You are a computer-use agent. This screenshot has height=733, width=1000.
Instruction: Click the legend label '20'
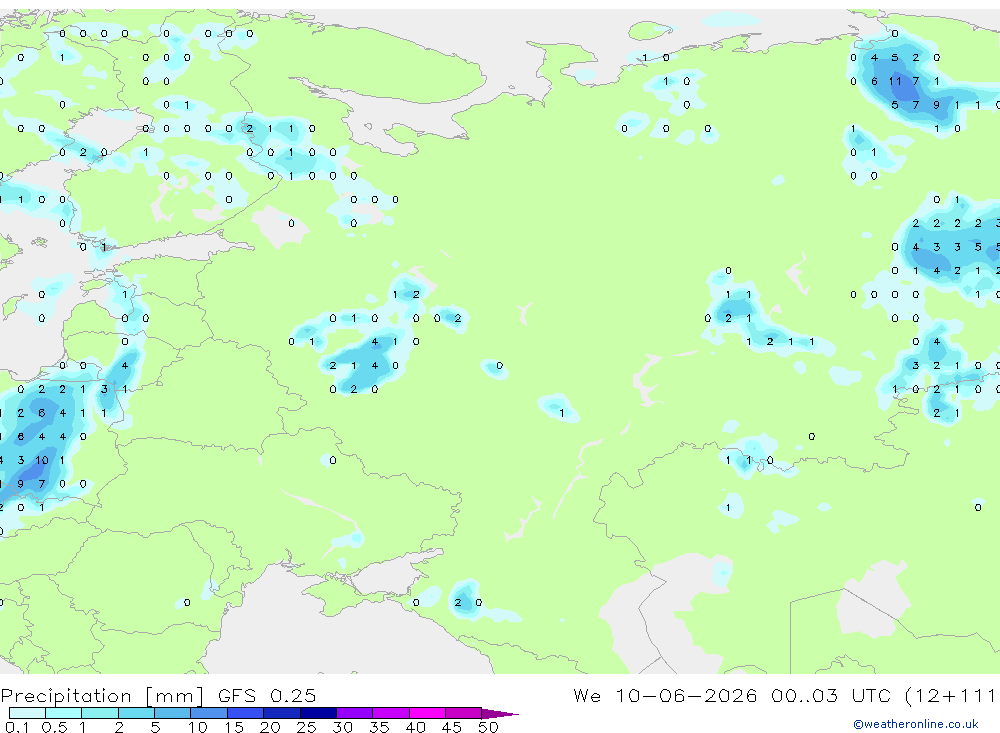pos(270,727)
